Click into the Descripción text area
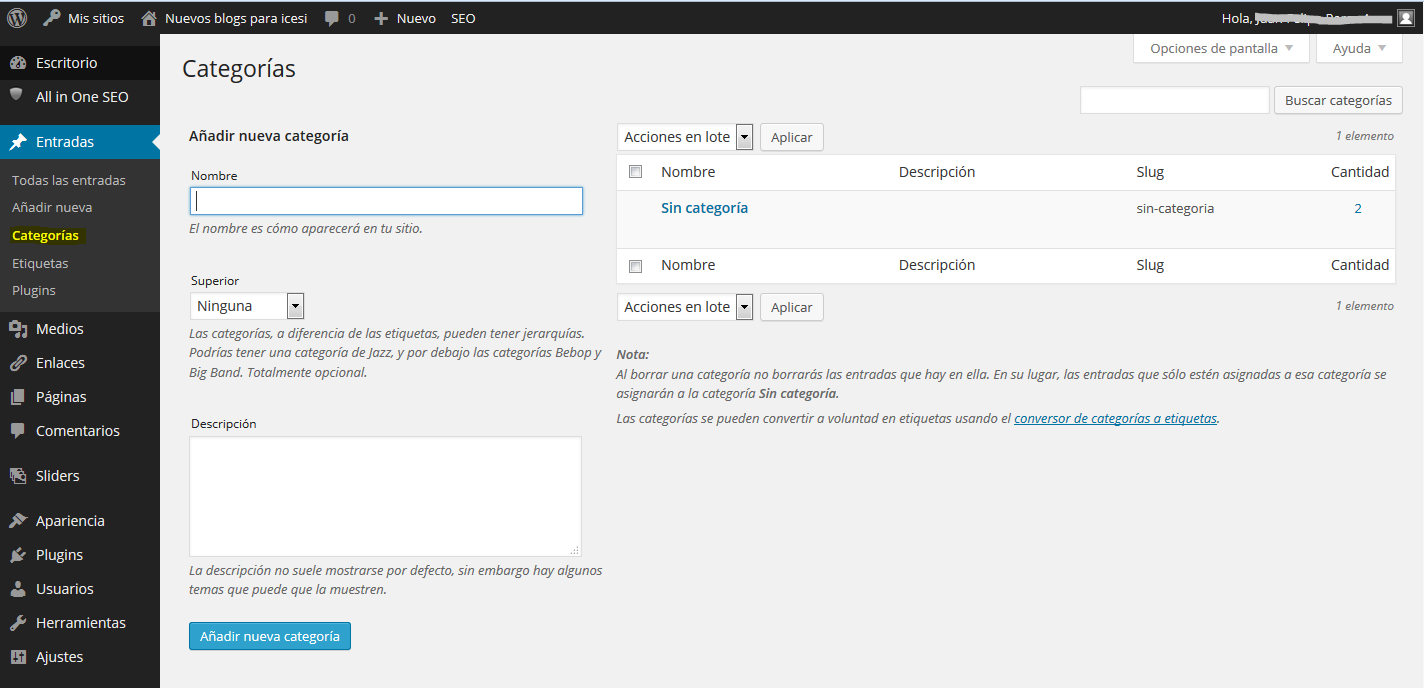Screen dimensions: 1424x688 tap(385, 496)
